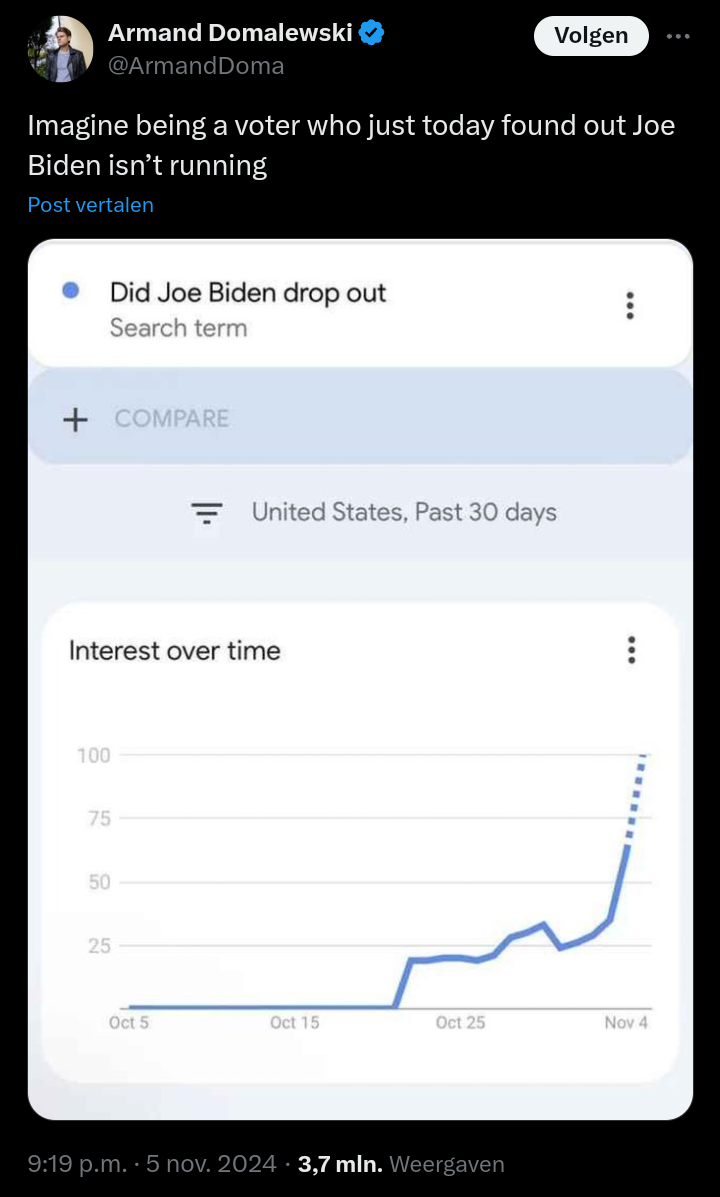720x1197 pixels.
Task: Click the blue dot beside the search term
Action: click(x=71, y=291)
